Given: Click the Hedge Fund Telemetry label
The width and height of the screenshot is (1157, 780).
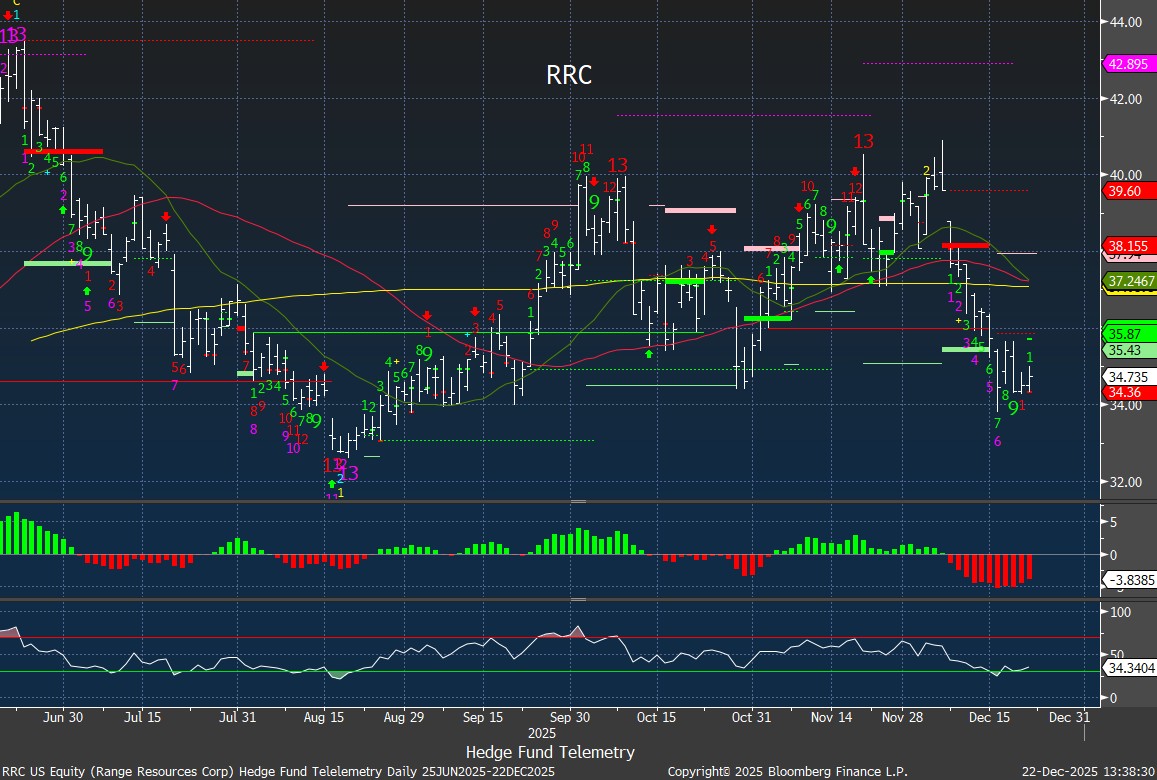Looking at the screenshot, I should pyautogui.click(x=550, y=752).
